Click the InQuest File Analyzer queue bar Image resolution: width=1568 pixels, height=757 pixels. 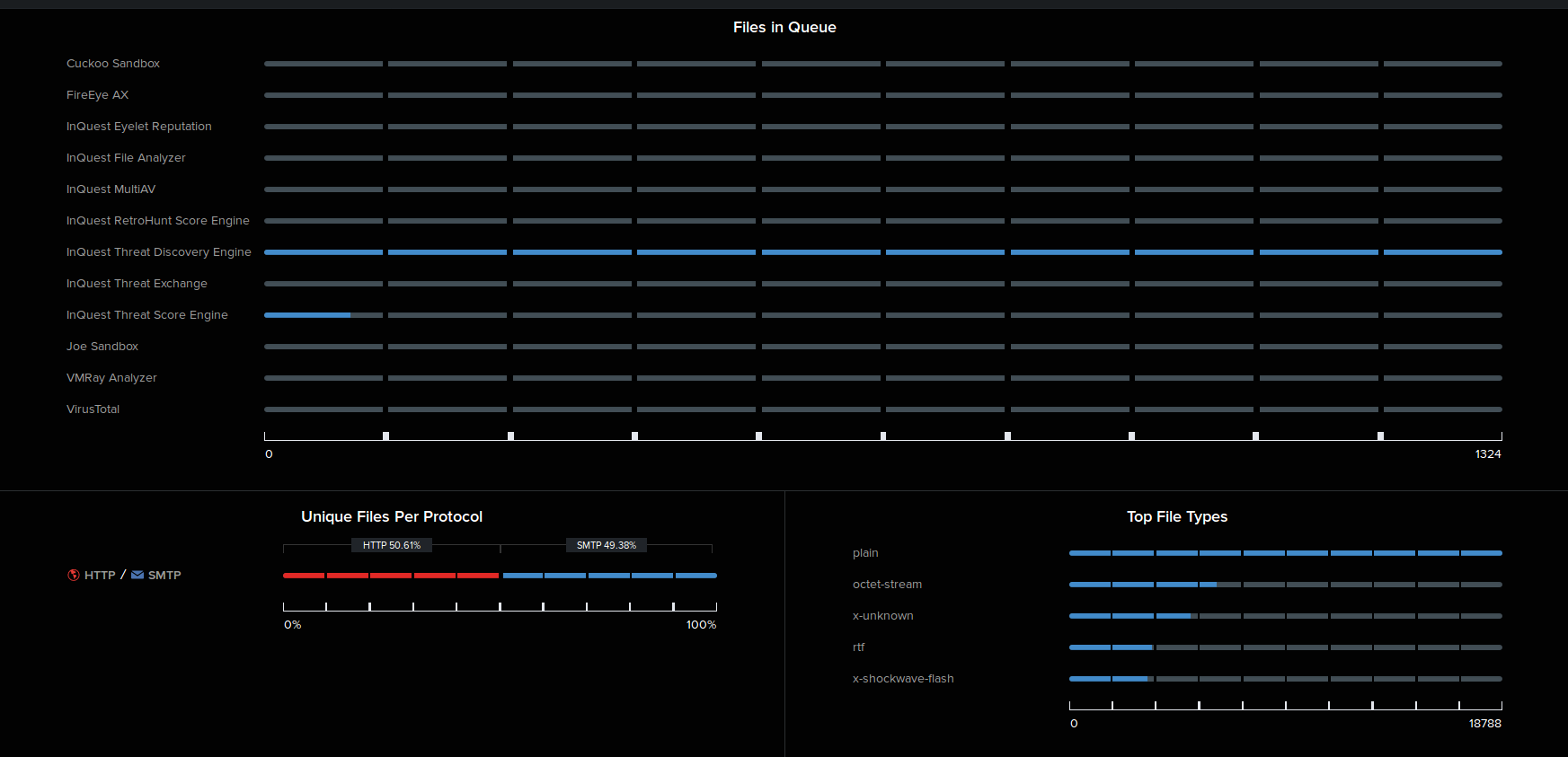(x=883, y=158)
